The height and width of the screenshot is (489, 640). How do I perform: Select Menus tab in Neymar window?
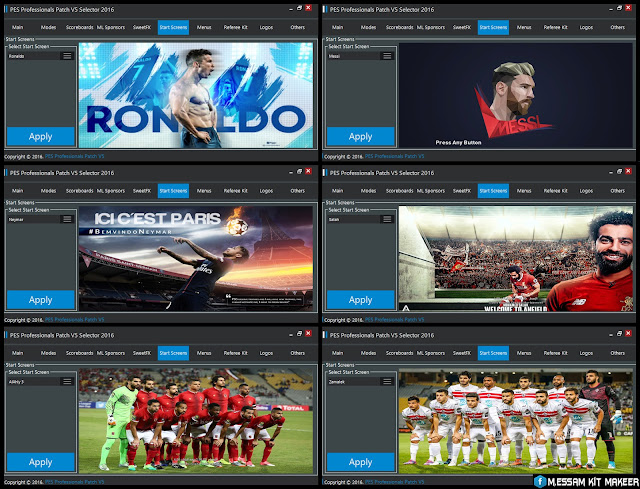click(x=204, y=191)
